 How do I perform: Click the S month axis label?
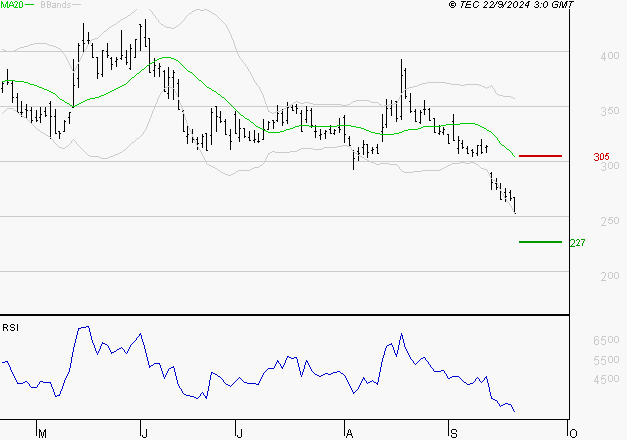pyautogui.click(x=453, y=434)
